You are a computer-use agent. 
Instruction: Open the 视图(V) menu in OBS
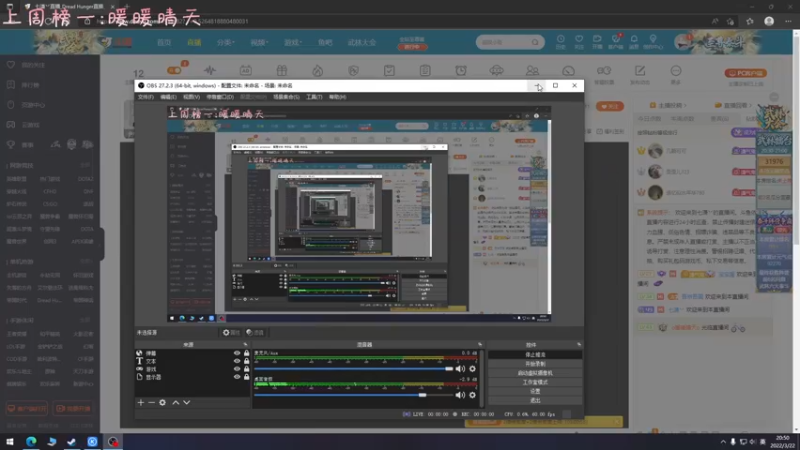click(191, 97)
